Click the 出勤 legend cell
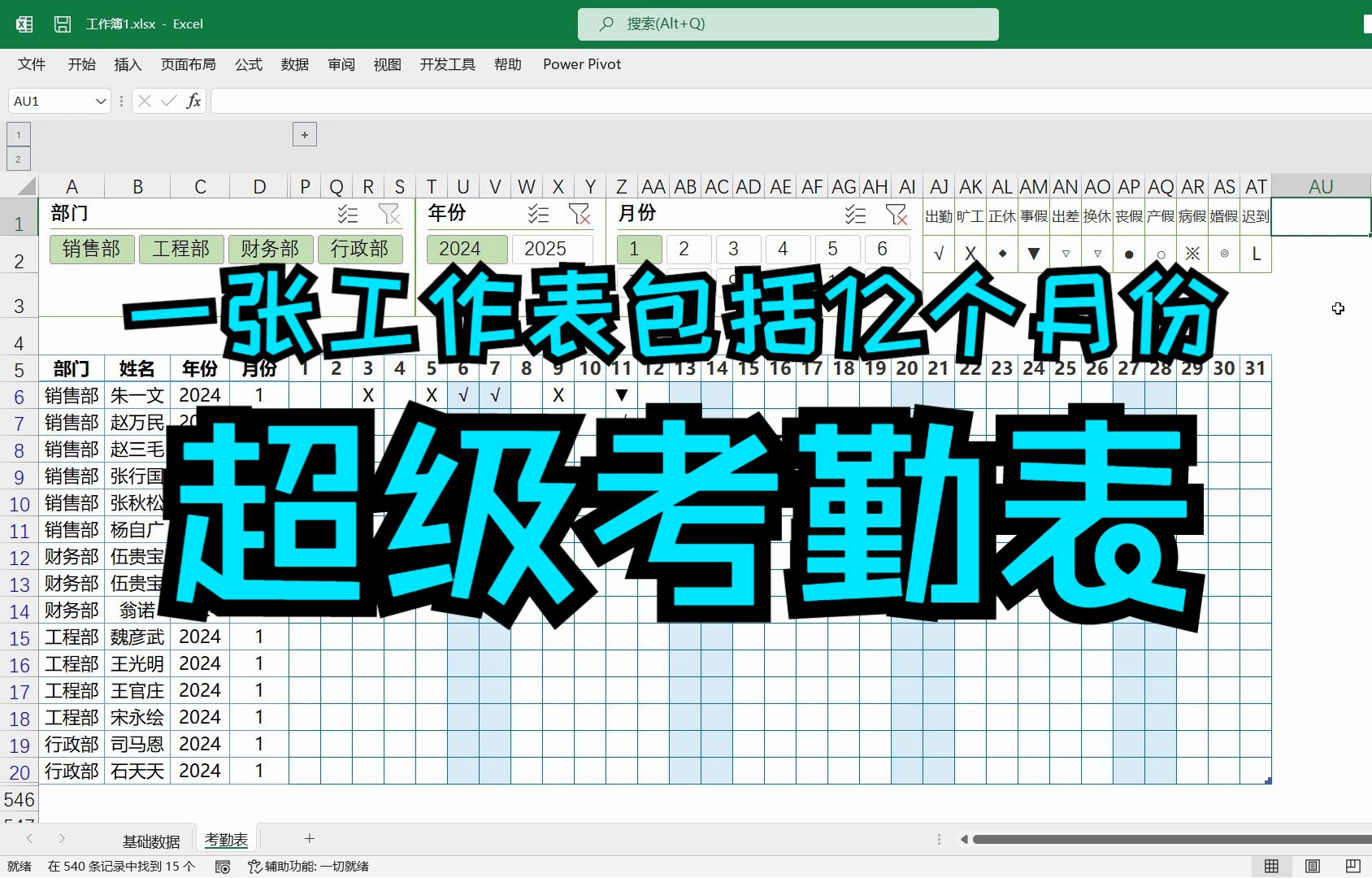Viewport: 1372px width, 878px height. tap(939, 216)
